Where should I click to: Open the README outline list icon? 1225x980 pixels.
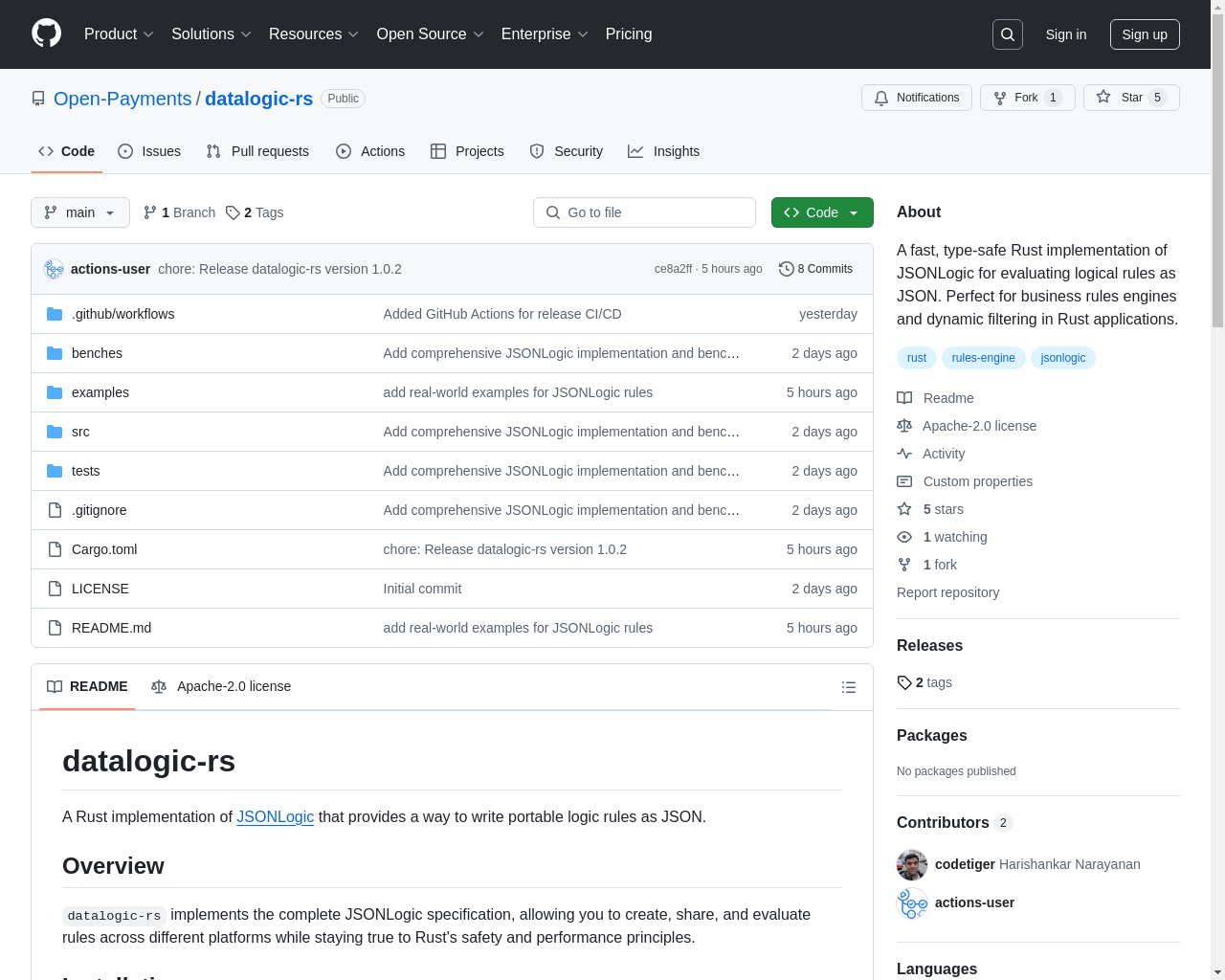click(x=849, y=687)
